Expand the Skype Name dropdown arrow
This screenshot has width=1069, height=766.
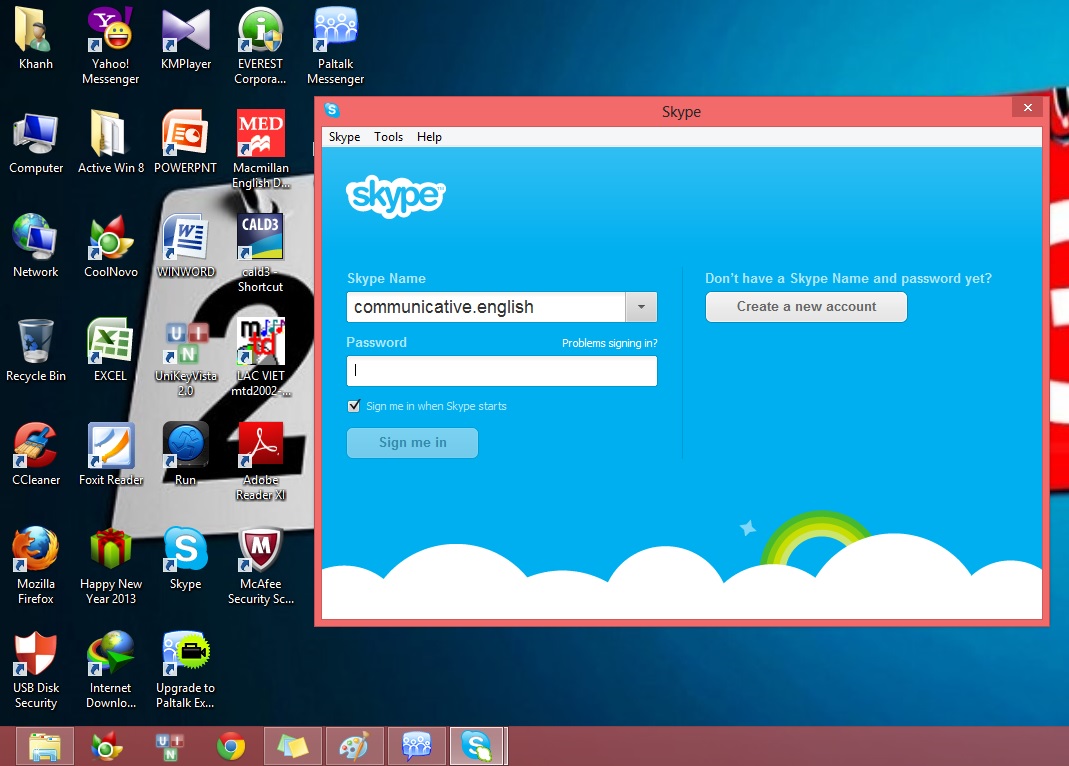coord(641,307)
